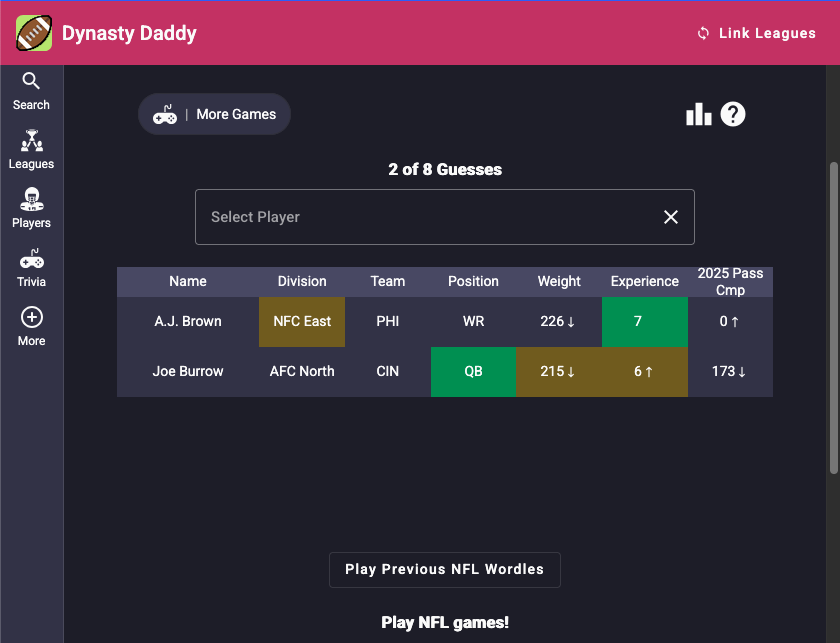The width and height of the screenshot is (840, 643).
Task: Click the Division column header
Action: click(x=302, y=281)
